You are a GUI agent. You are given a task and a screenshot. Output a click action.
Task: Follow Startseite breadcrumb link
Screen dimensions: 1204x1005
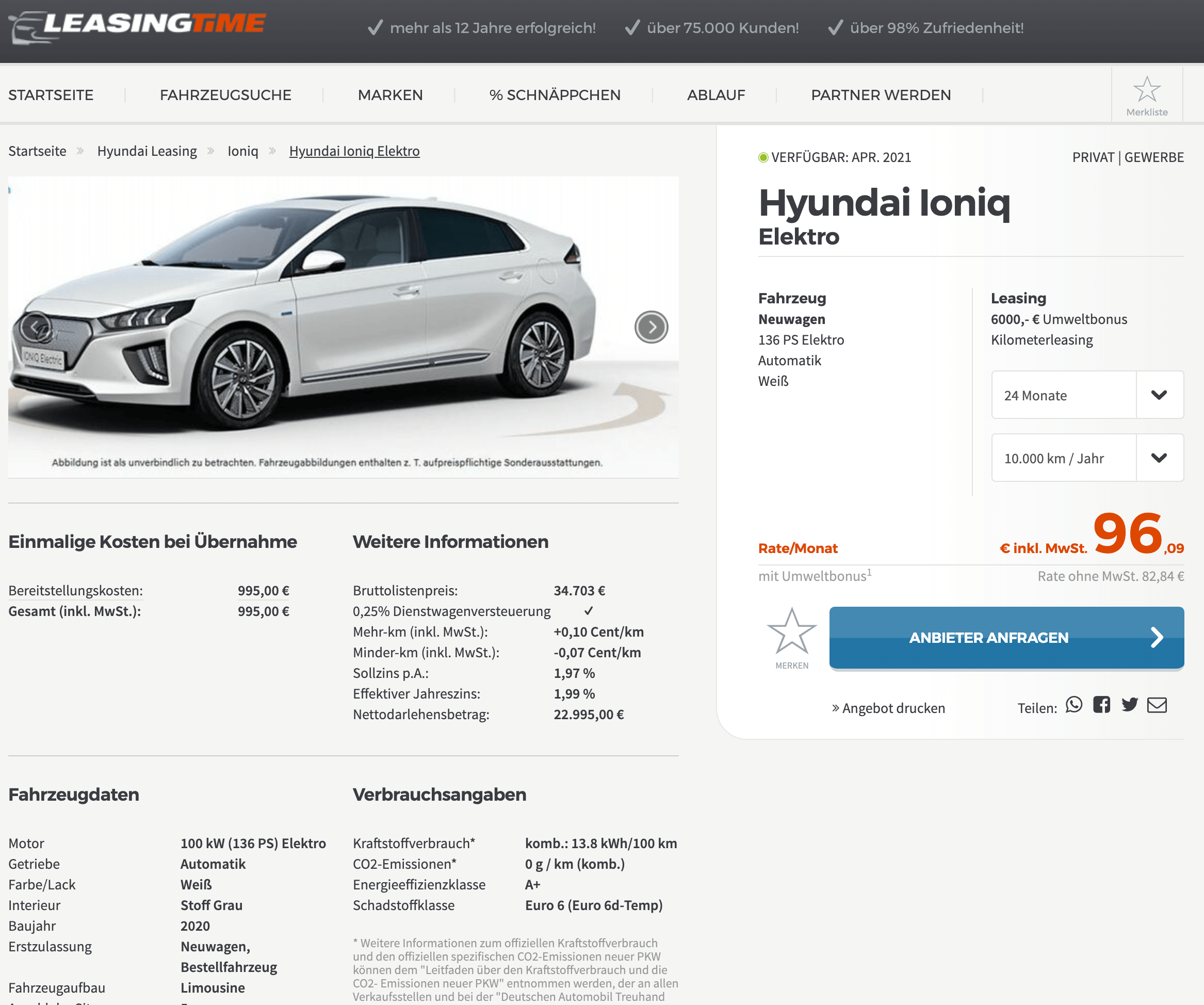tap(37, 151)
